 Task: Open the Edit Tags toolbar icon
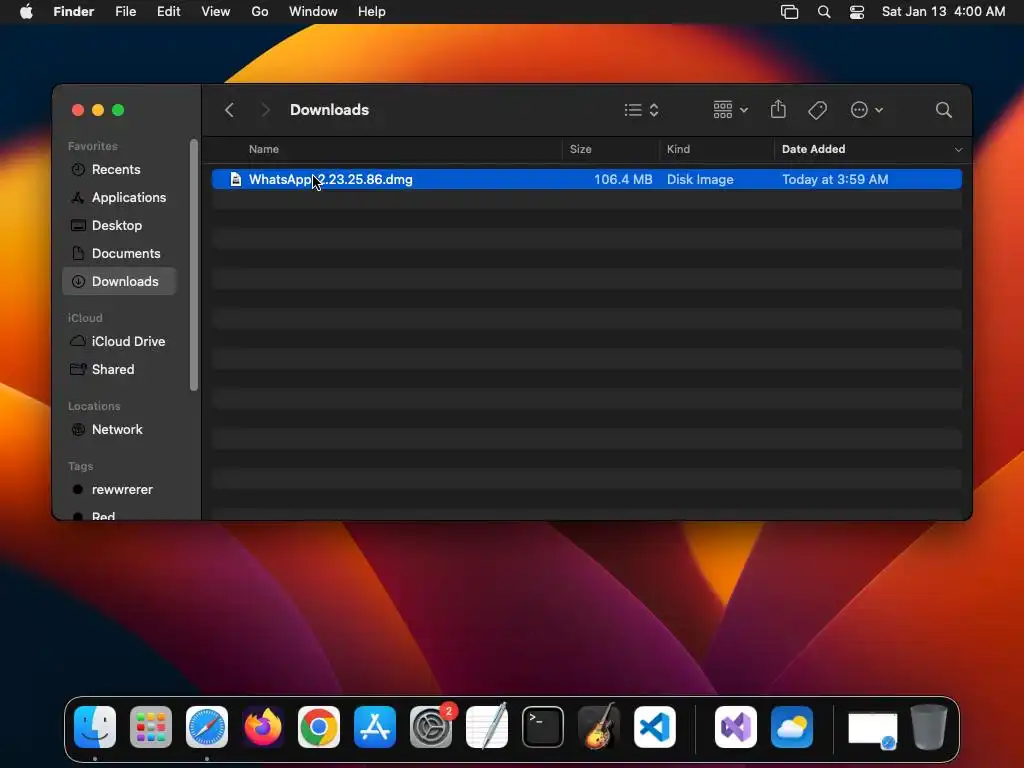pos(817,110)
